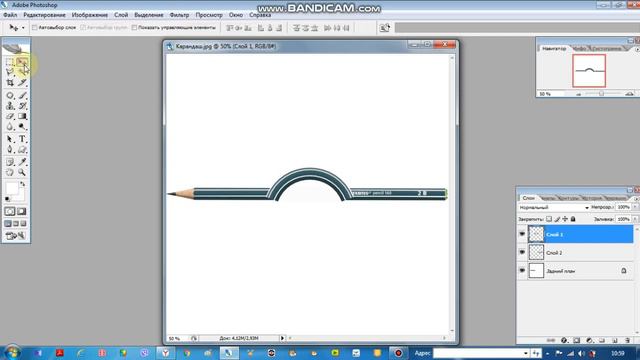Screen dimensions: 640x360
Task: Select the Clone Stamp tool
Action: (10, 106)
